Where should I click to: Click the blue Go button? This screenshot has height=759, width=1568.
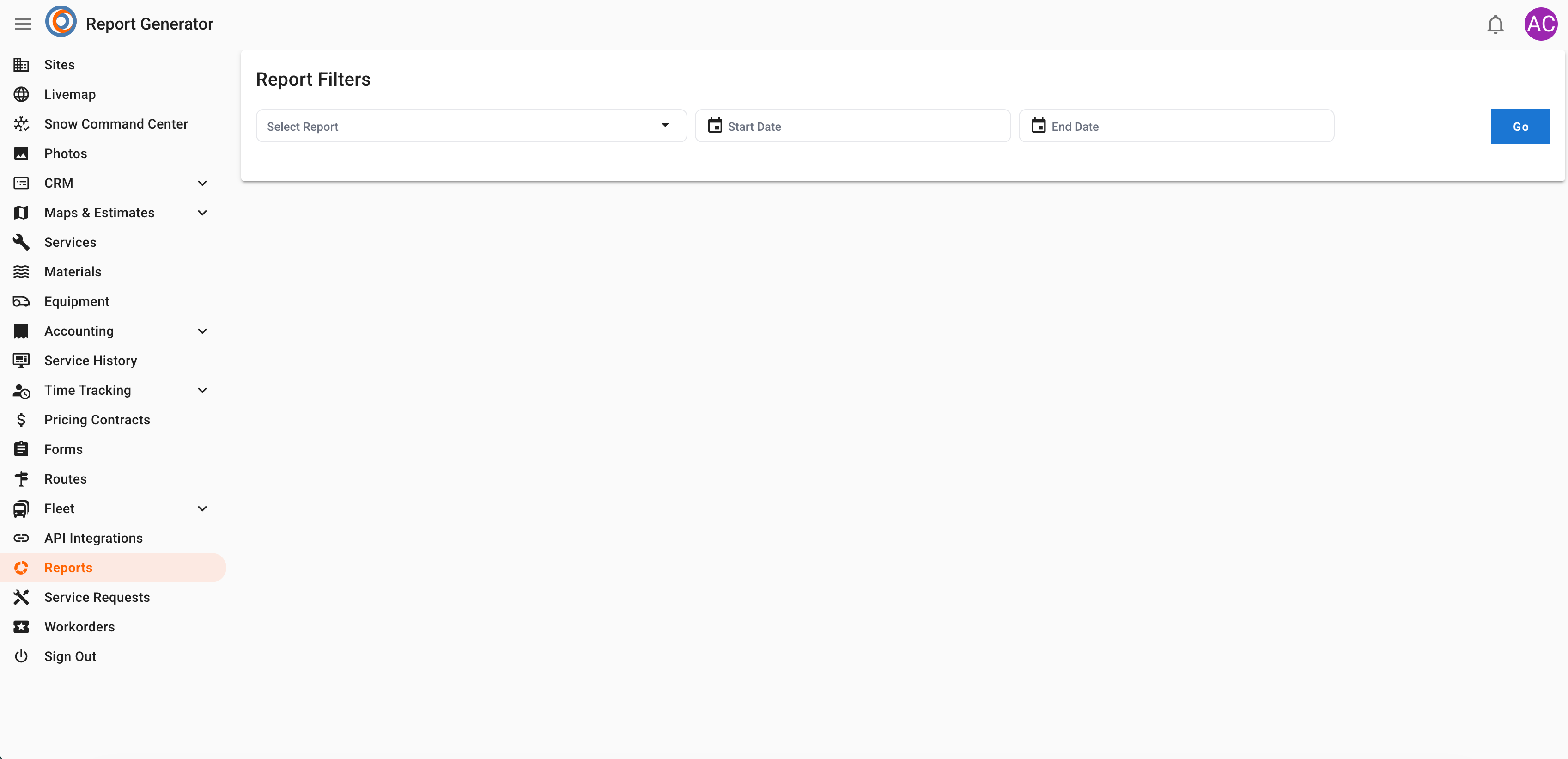tap(1520, 127)
